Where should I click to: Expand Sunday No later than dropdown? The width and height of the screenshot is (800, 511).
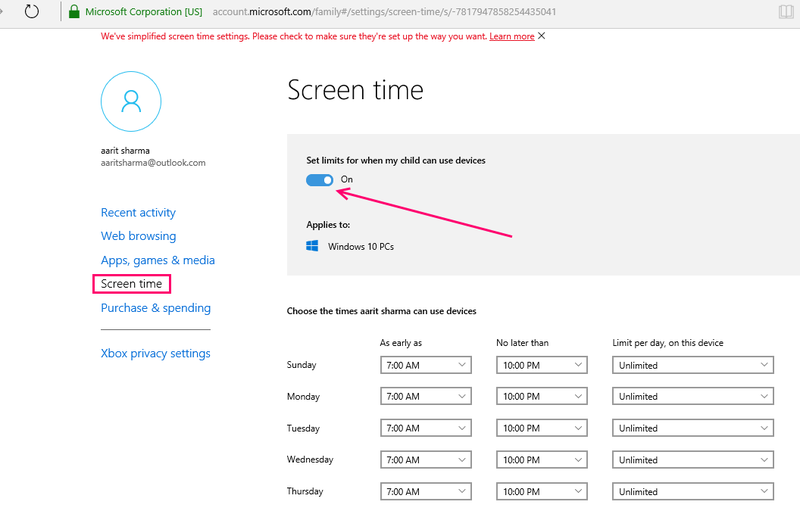(542, 365)
